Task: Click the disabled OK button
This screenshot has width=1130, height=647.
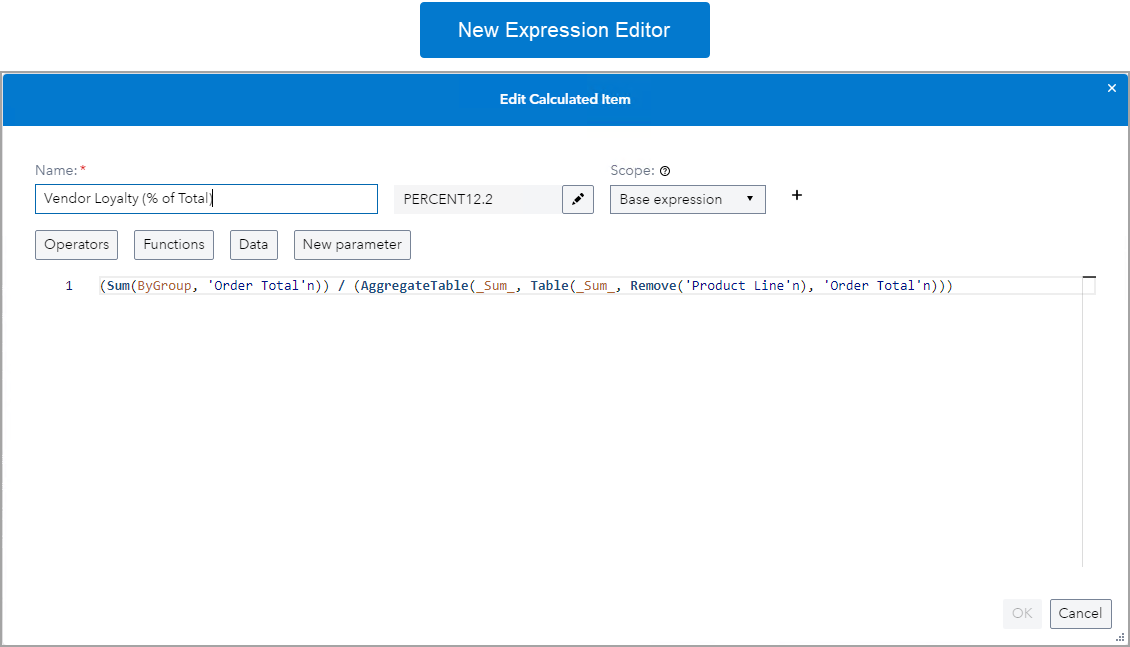Action: pos(1022,613)
